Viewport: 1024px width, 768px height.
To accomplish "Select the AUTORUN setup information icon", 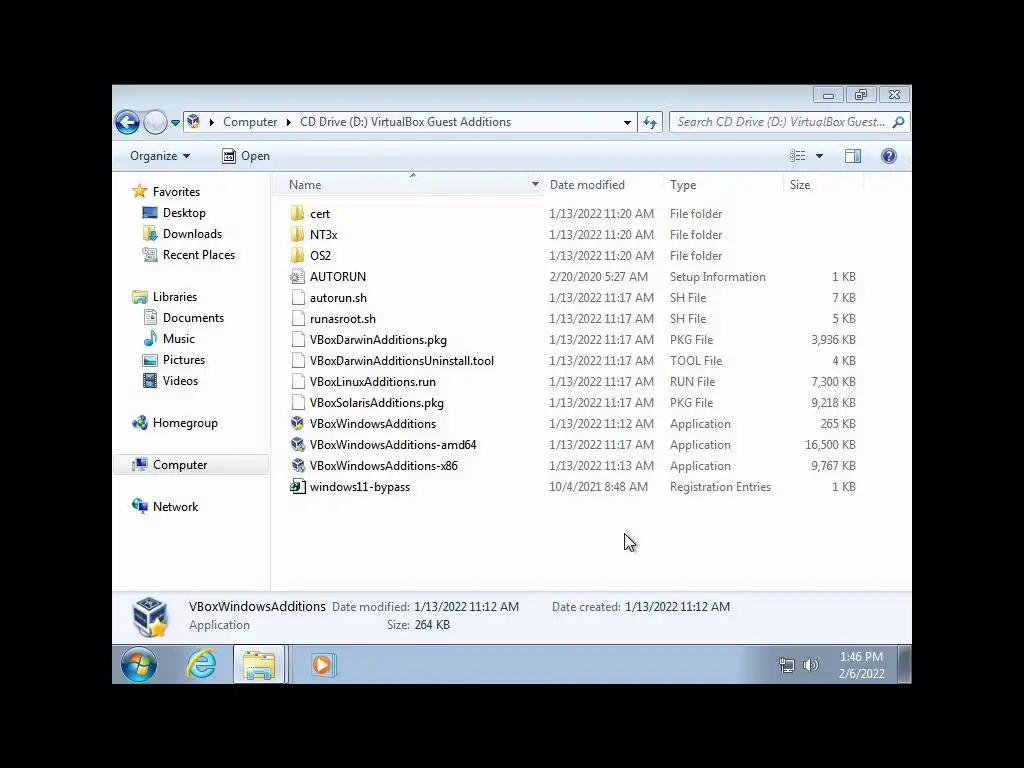I will (298, 276).
